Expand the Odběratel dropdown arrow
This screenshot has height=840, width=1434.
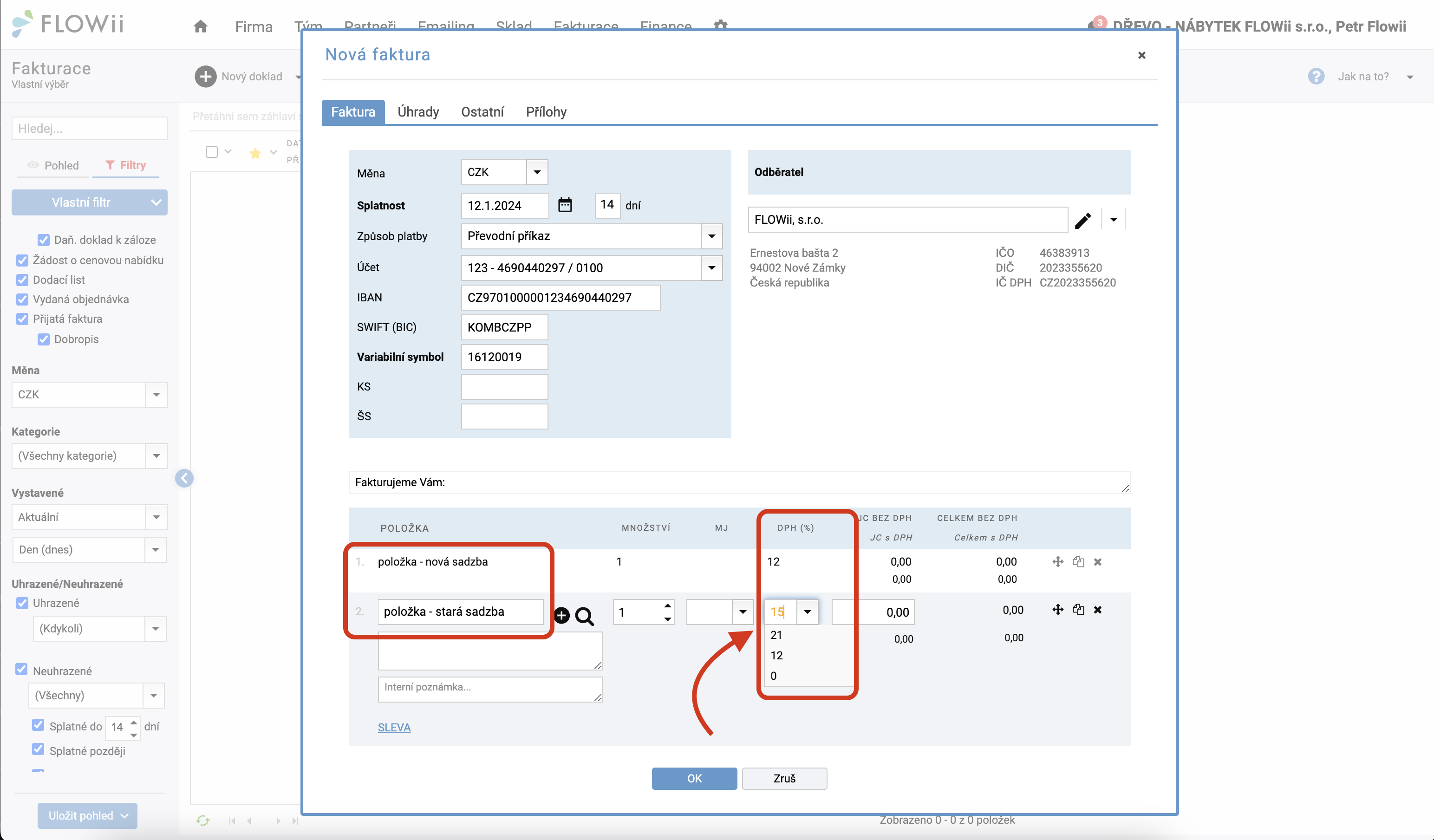[x=1114, y=220]
